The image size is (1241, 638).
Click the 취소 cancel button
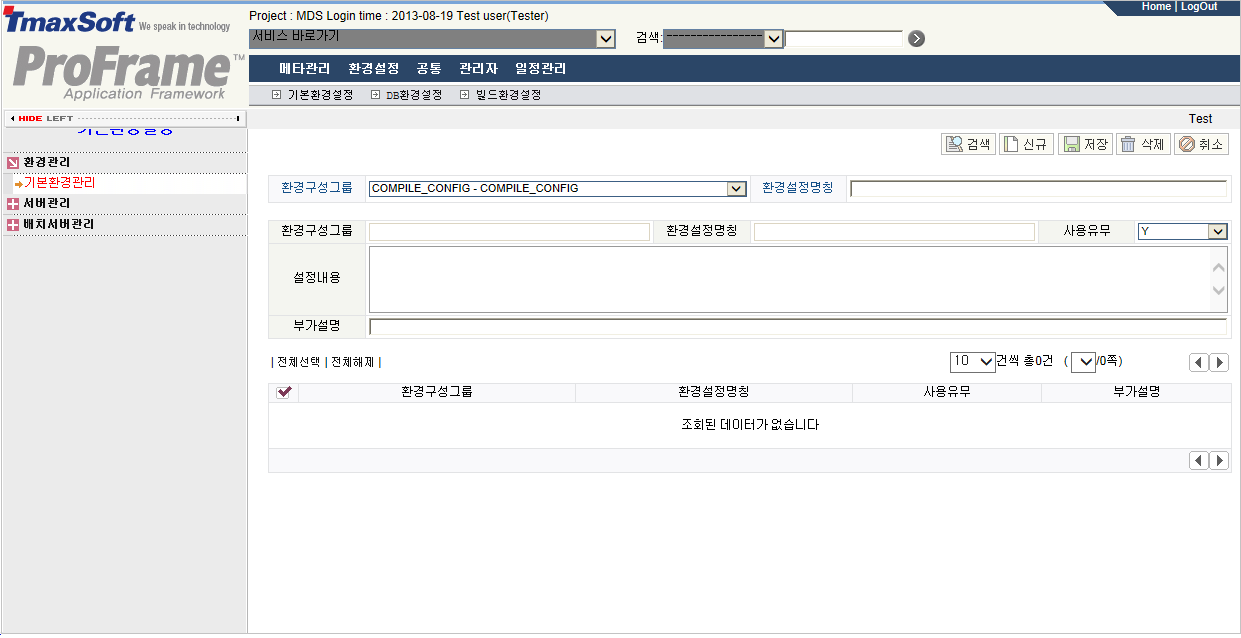click(x=1200, y=145)
